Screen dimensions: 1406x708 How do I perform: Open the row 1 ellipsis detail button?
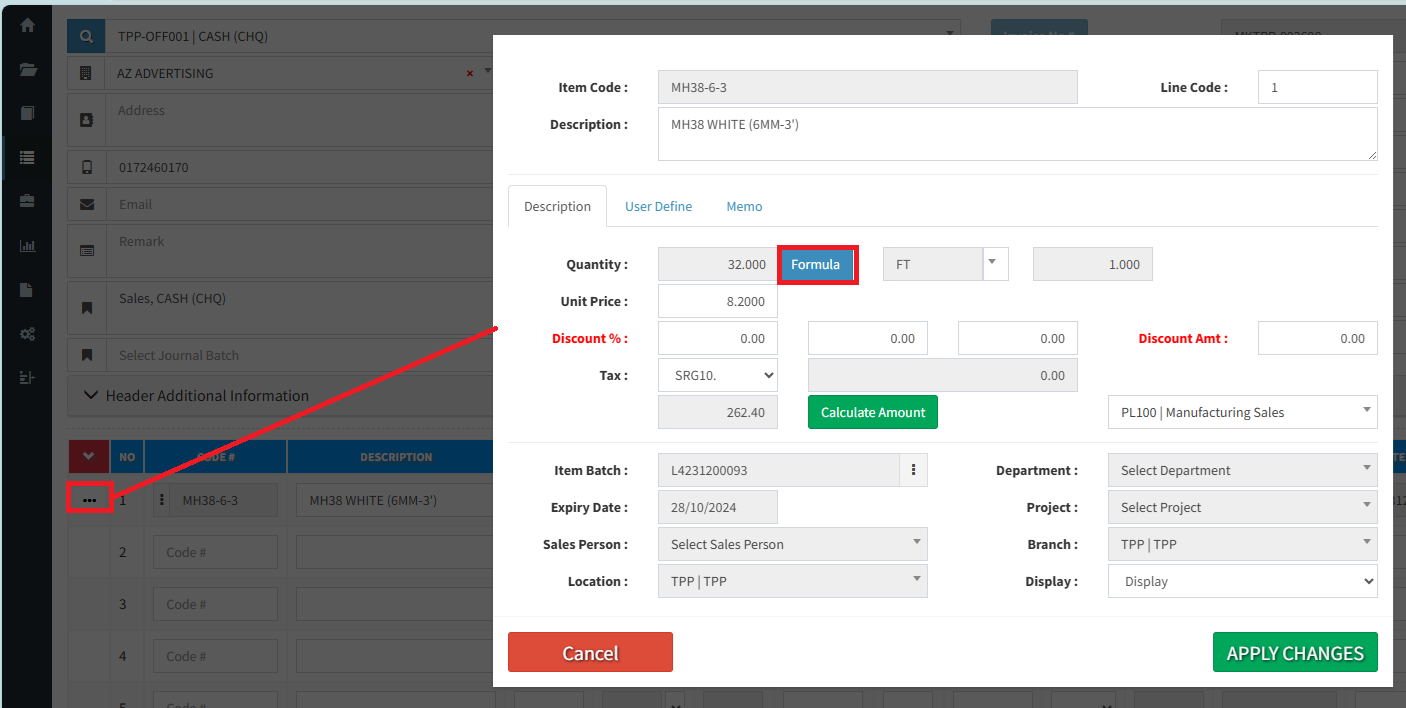click(x=89, y=499)
